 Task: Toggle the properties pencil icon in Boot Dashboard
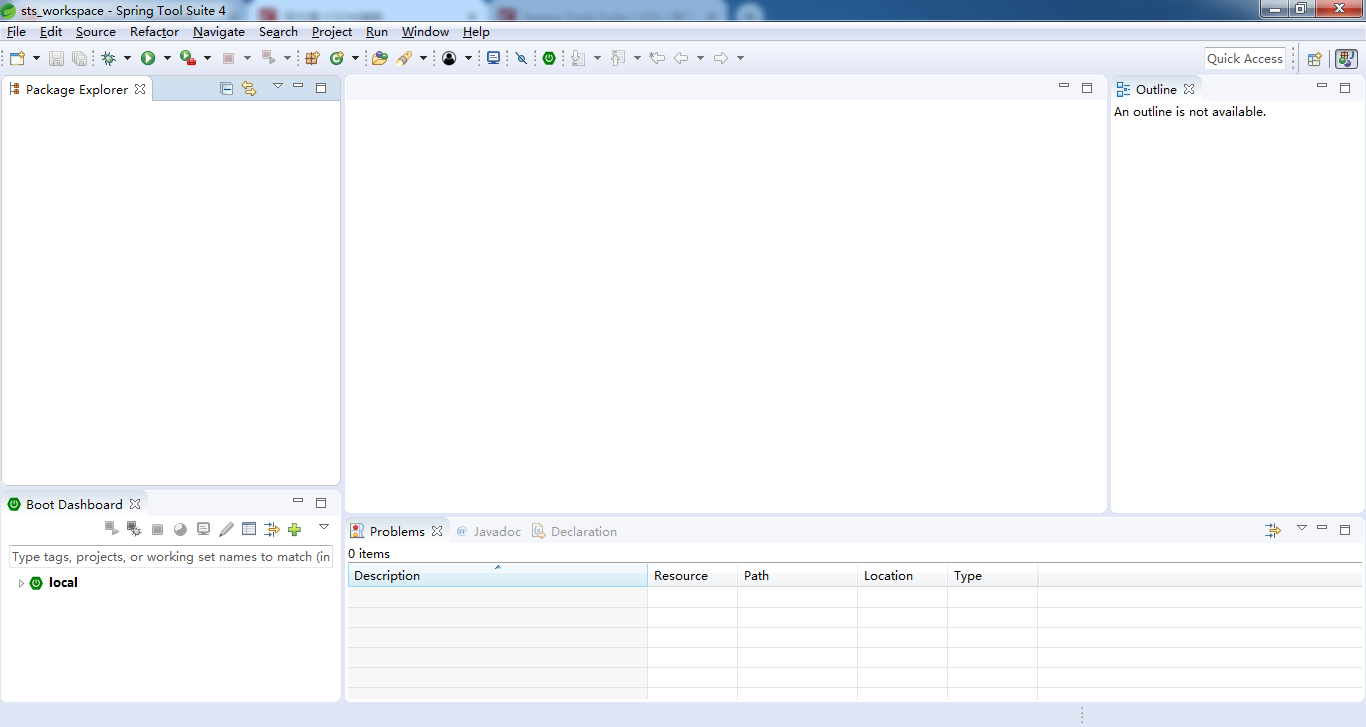coord(226,528)
